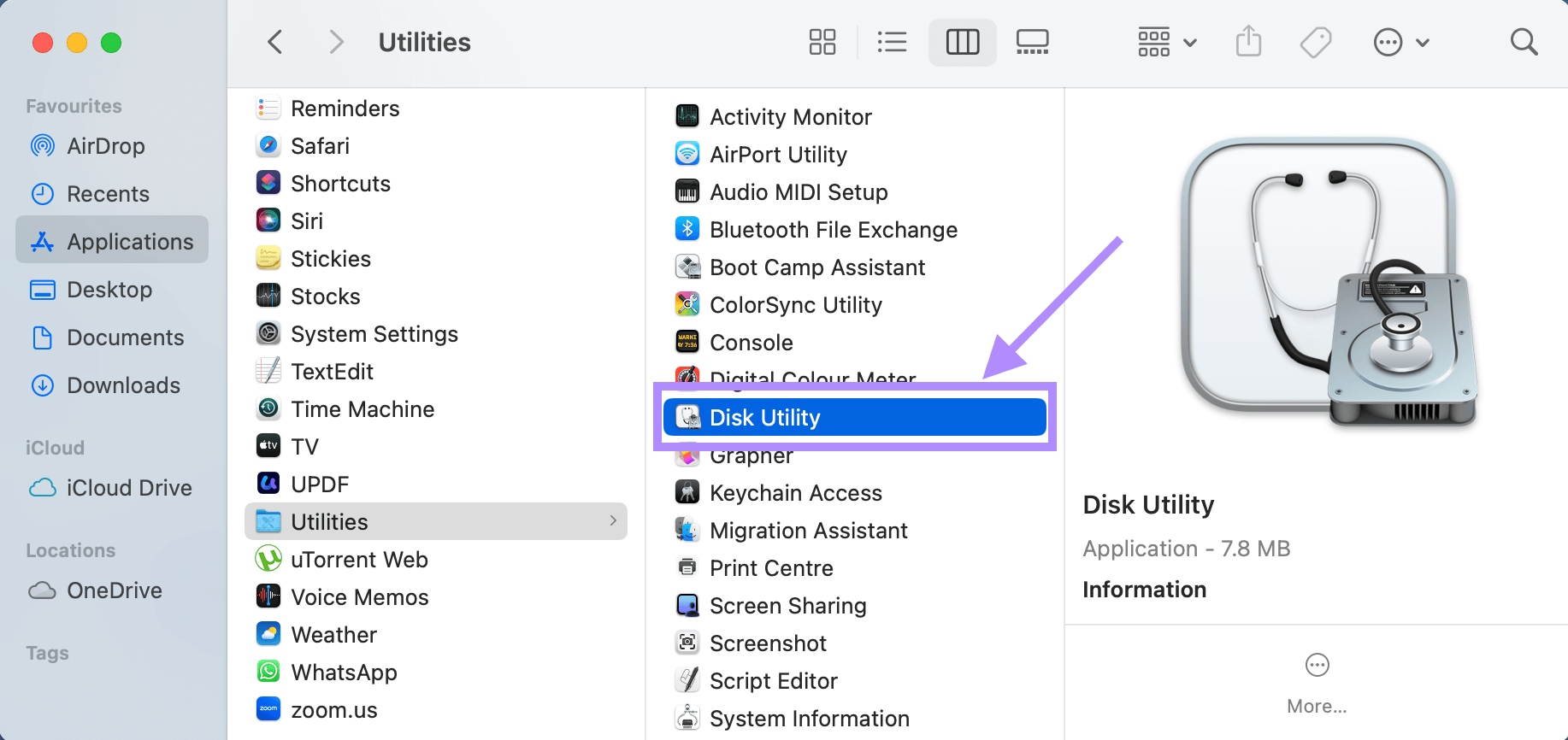Open Downloads in the sidebar
The height and width of the screenshot is (740, 1568).
112,385
